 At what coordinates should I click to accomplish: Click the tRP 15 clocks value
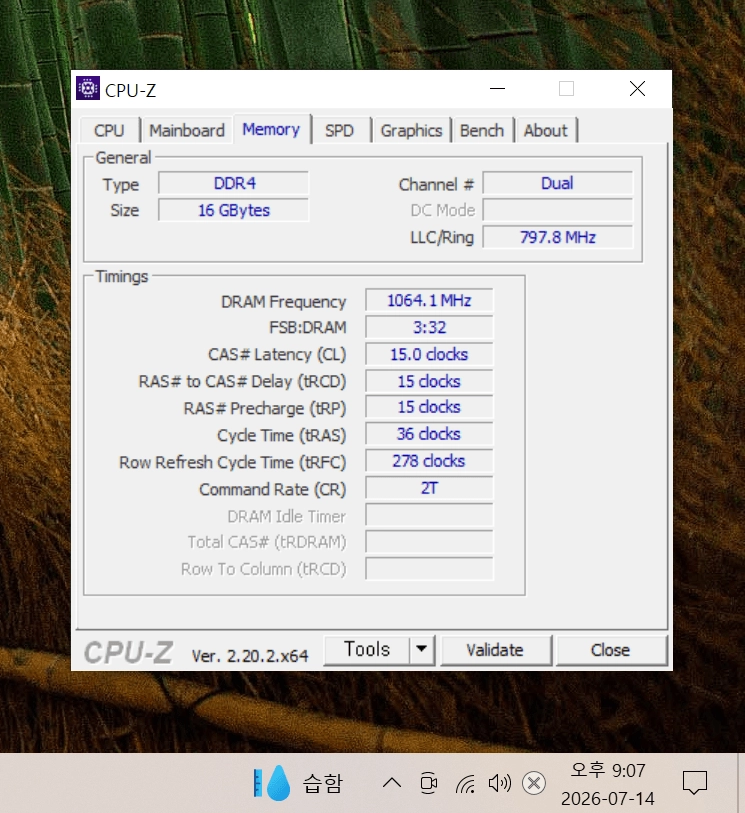[x=429, y=407]
